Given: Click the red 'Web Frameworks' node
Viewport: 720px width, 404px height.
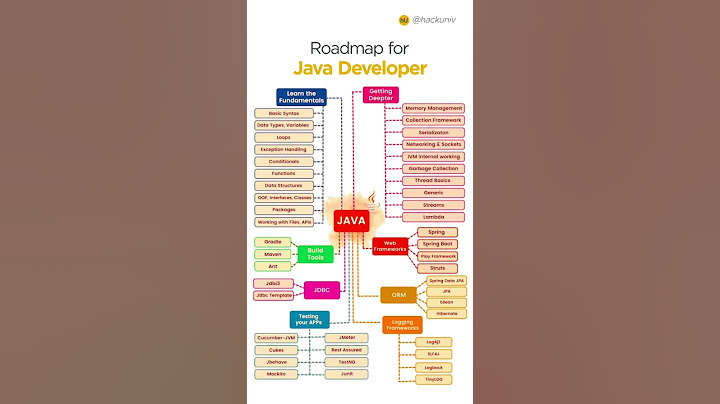Looking at the screenshot, I should pos(390,246).
